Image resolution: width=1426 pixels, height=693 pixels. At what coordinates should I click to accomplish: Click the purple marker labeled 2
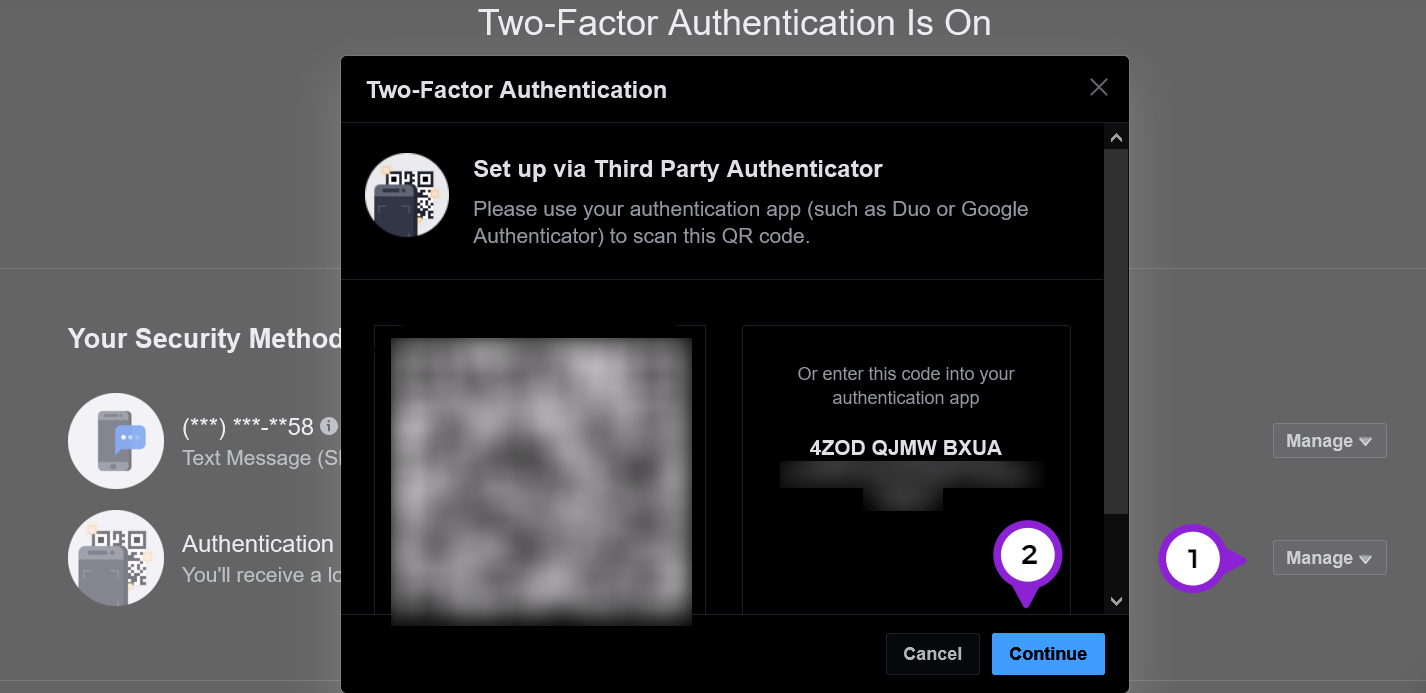tap(1027, 555)
